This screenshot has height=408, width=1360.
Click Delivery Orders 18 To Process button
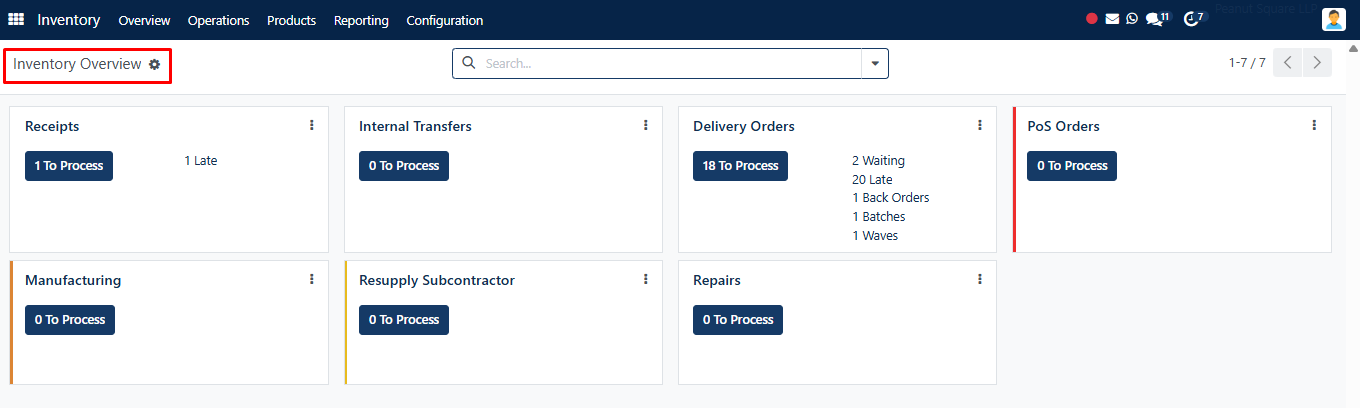point(740,166)
